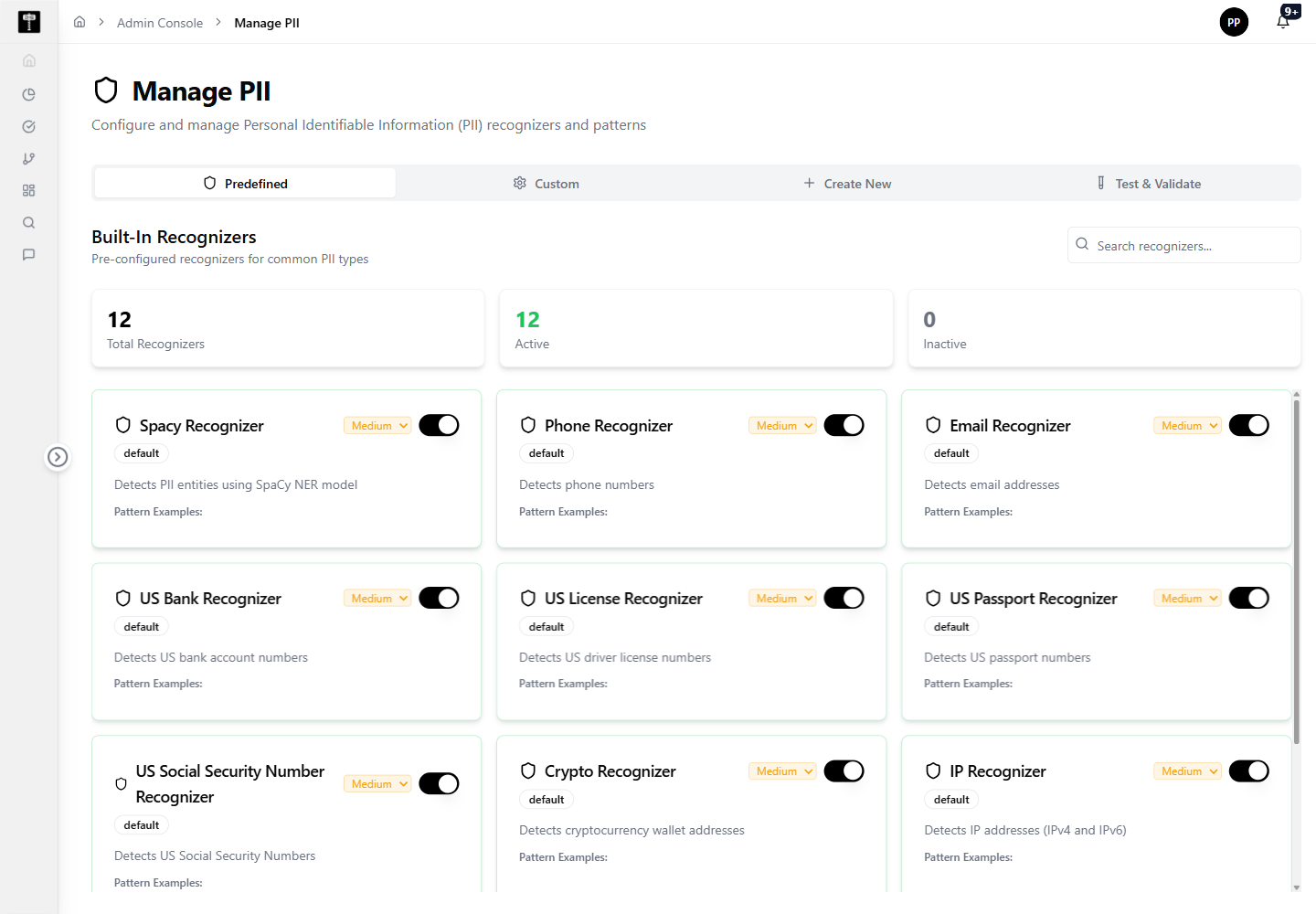Click default tag on Email Recognizer
The height and width of the screenshot is (914, 1316).
[x=951, y=453]
